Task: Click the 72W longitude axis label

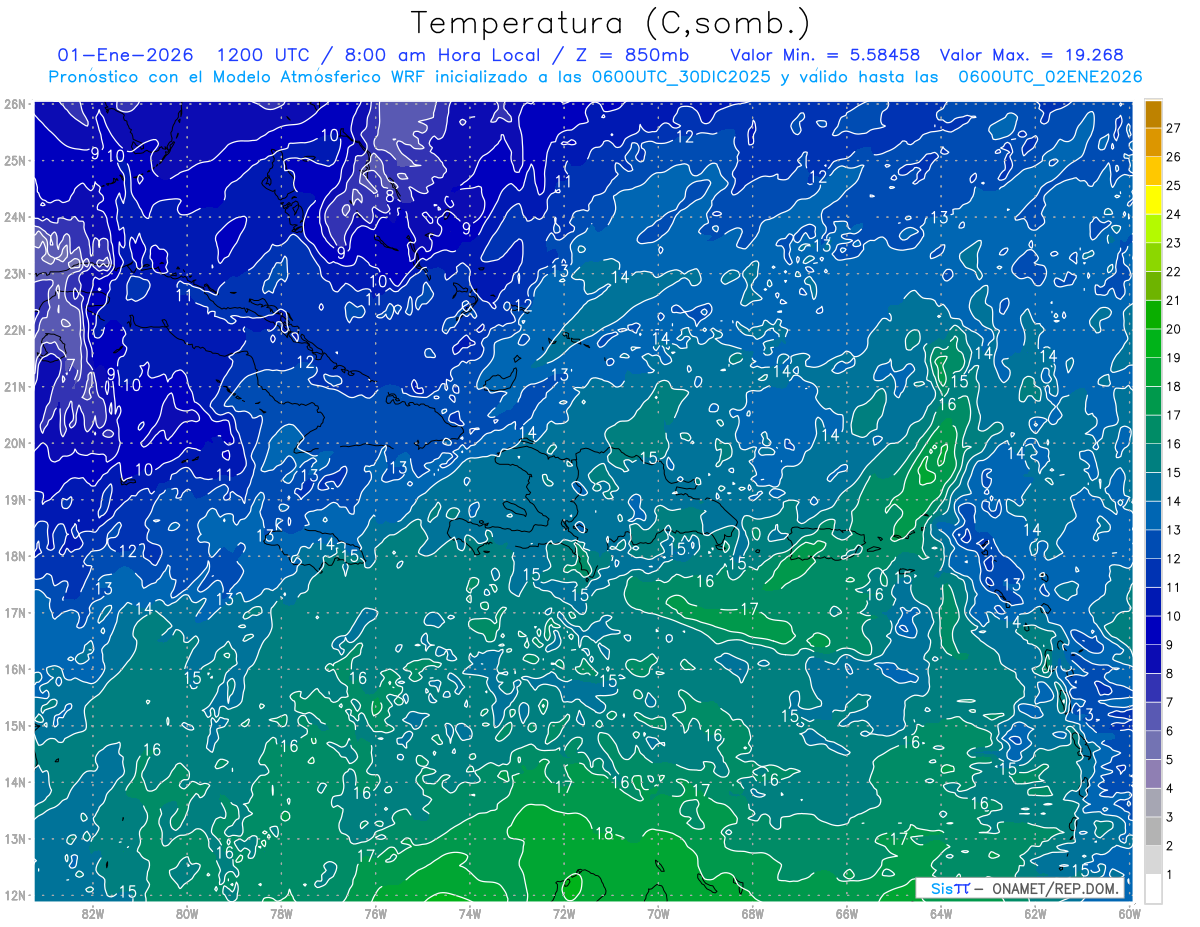Action: click(564, 913)
